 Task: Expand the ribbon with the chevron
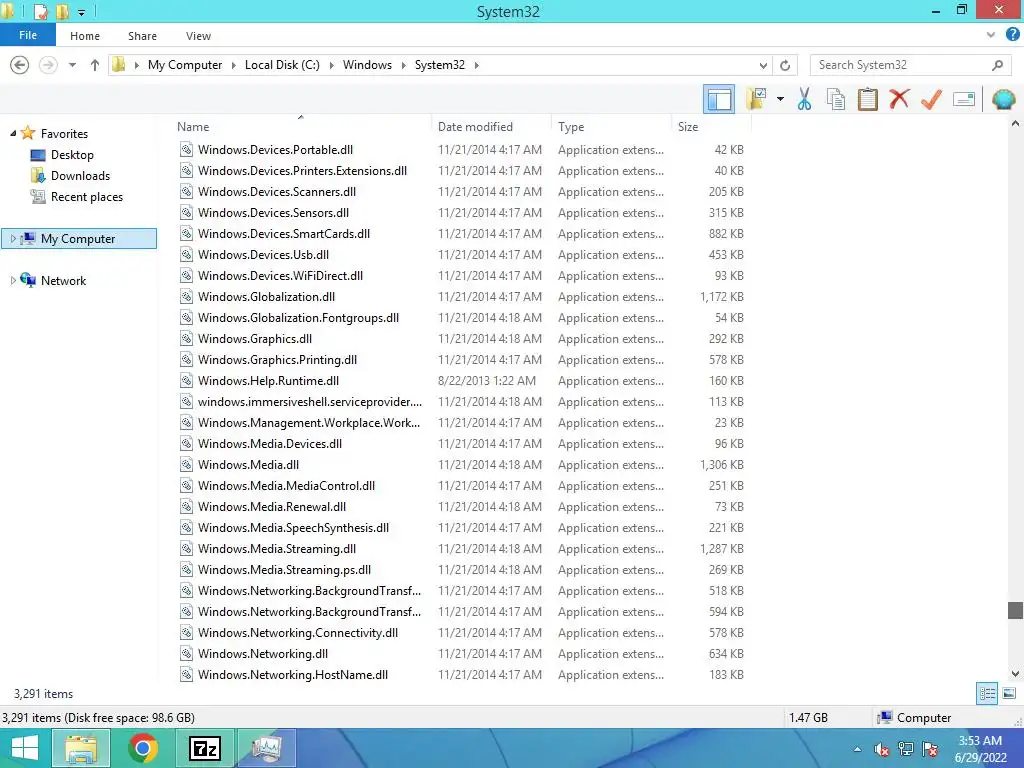pos(991,35)
